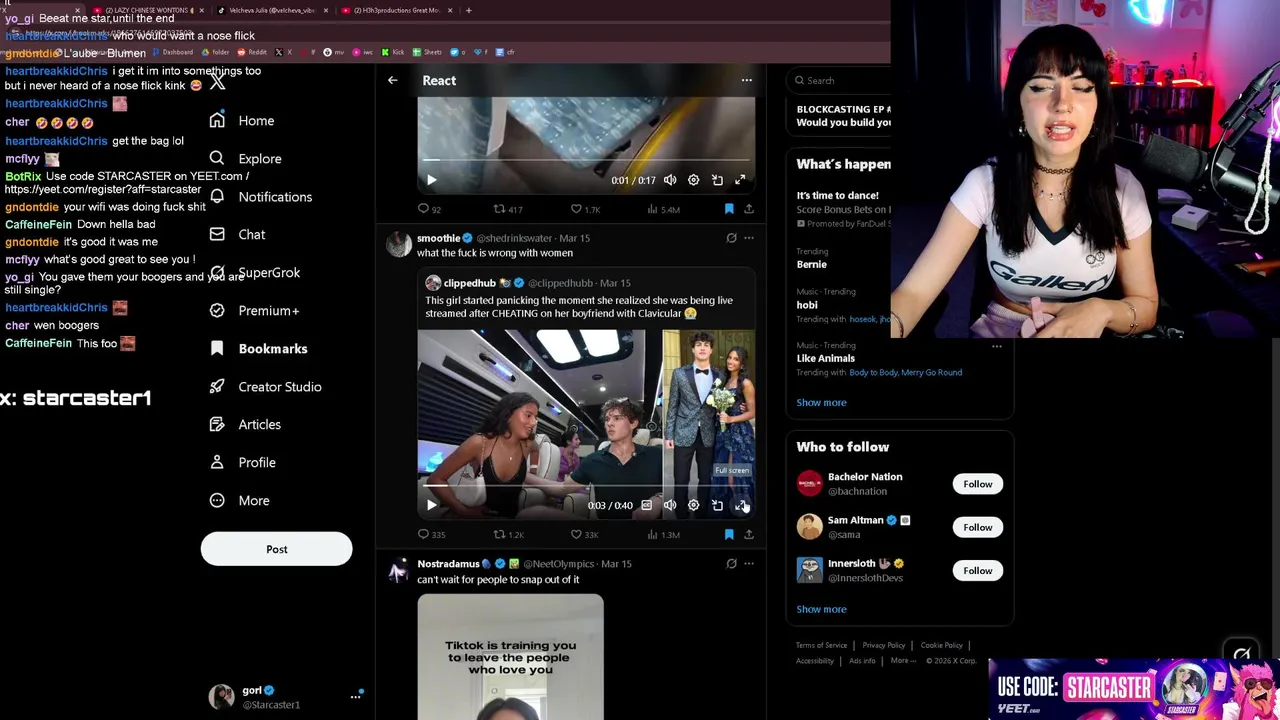The height and width of the screenshot is (720, 1280).
Task: Open Grok icon on Nostradamus's post
Action: click(x=731, y=564)
